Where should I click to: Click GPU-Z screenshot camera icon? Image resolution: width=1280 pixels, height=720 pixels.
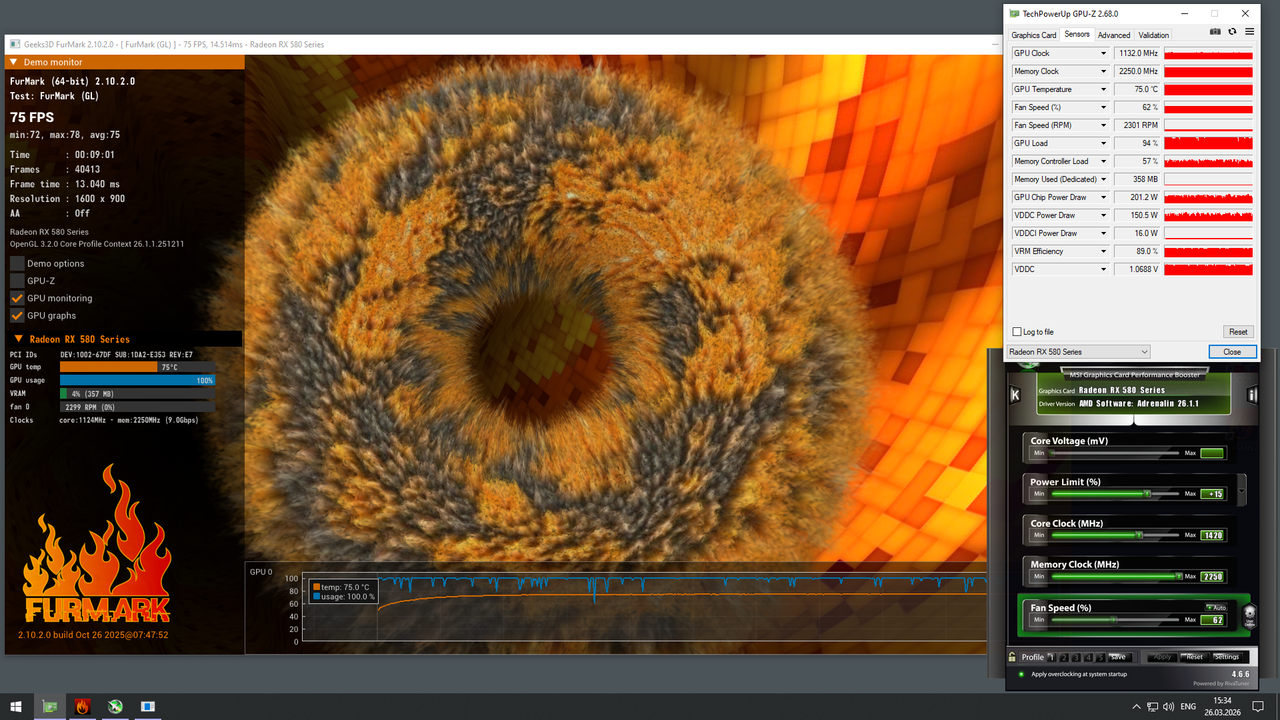(1215, 32)
